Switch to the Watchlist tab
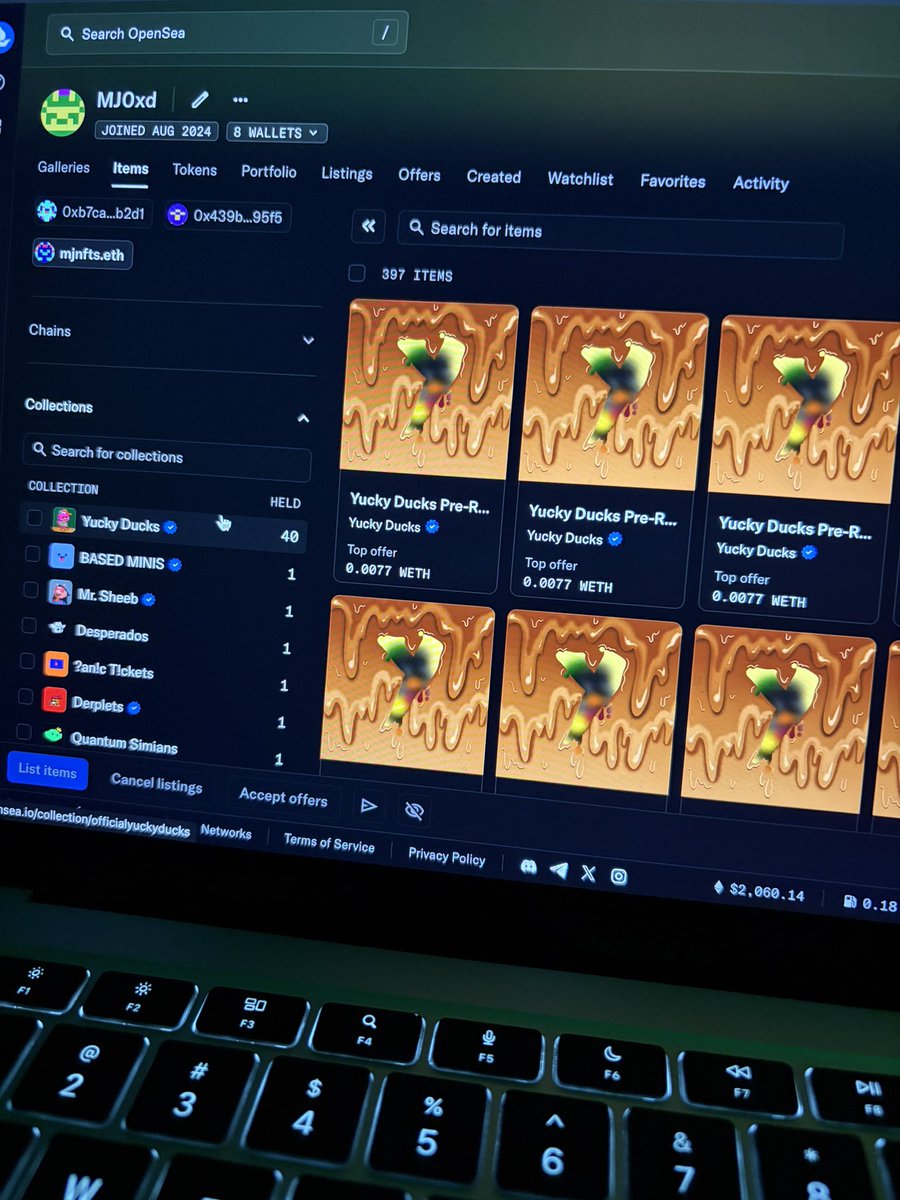 tap(580, 179)
